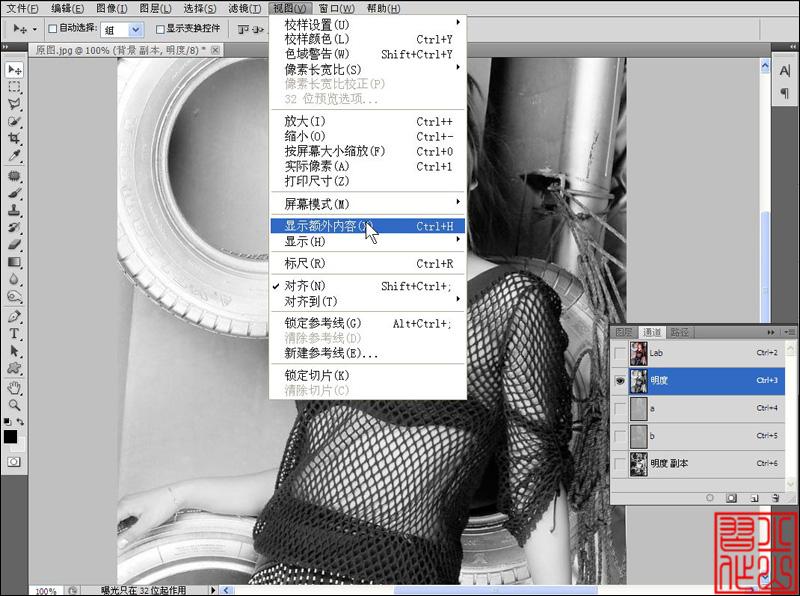
Task: Click the black foreground color swatch
Action: pos(10,437)
